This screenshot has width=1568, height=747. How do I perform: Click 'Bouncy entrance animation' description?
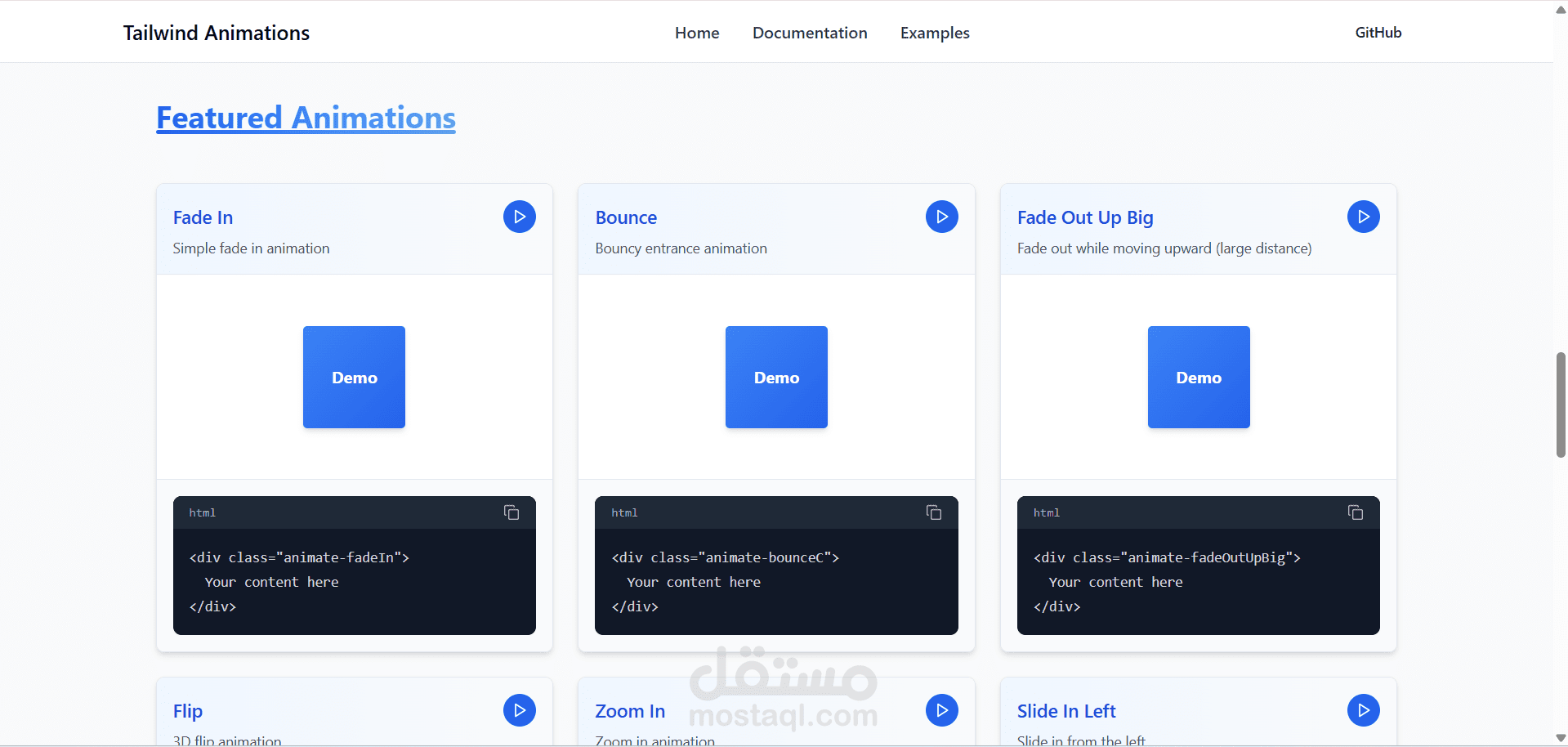tap(681, 248)
